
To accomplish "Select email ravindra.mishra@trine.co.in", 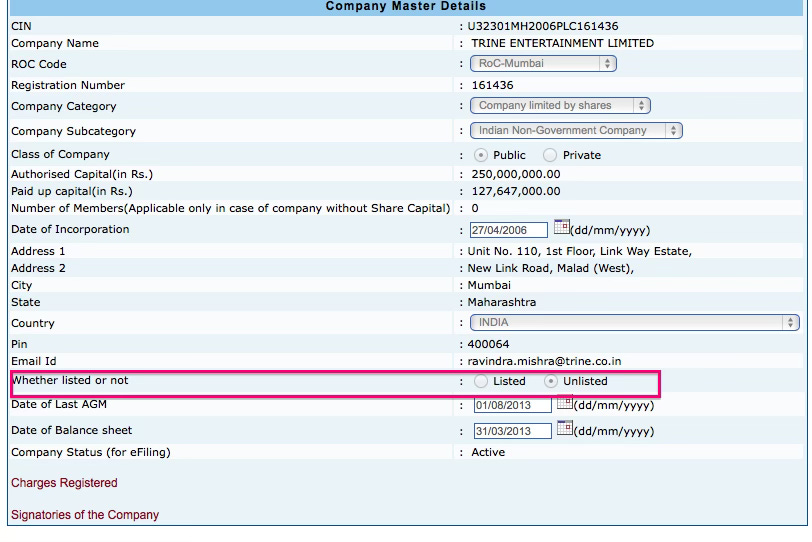I will click(x=544, y=361).
